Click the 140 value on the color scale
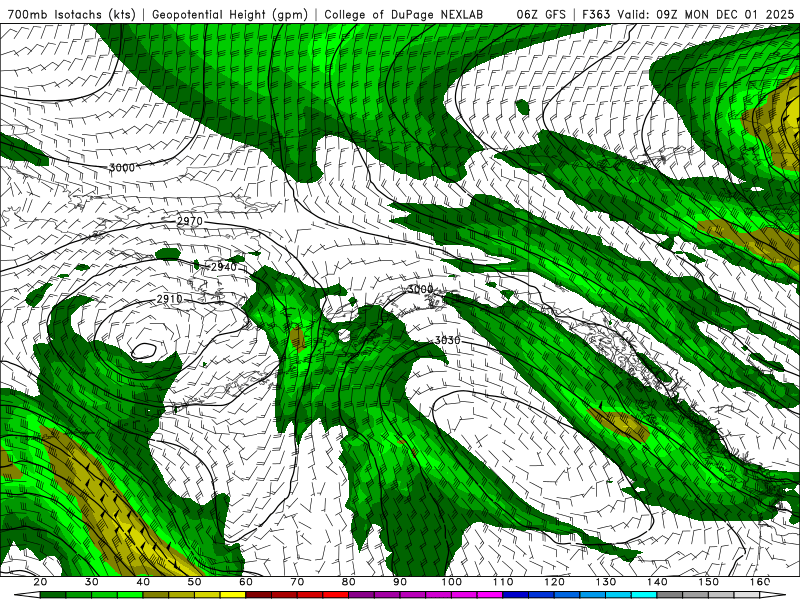800x600 pixels. click(657, 582)
